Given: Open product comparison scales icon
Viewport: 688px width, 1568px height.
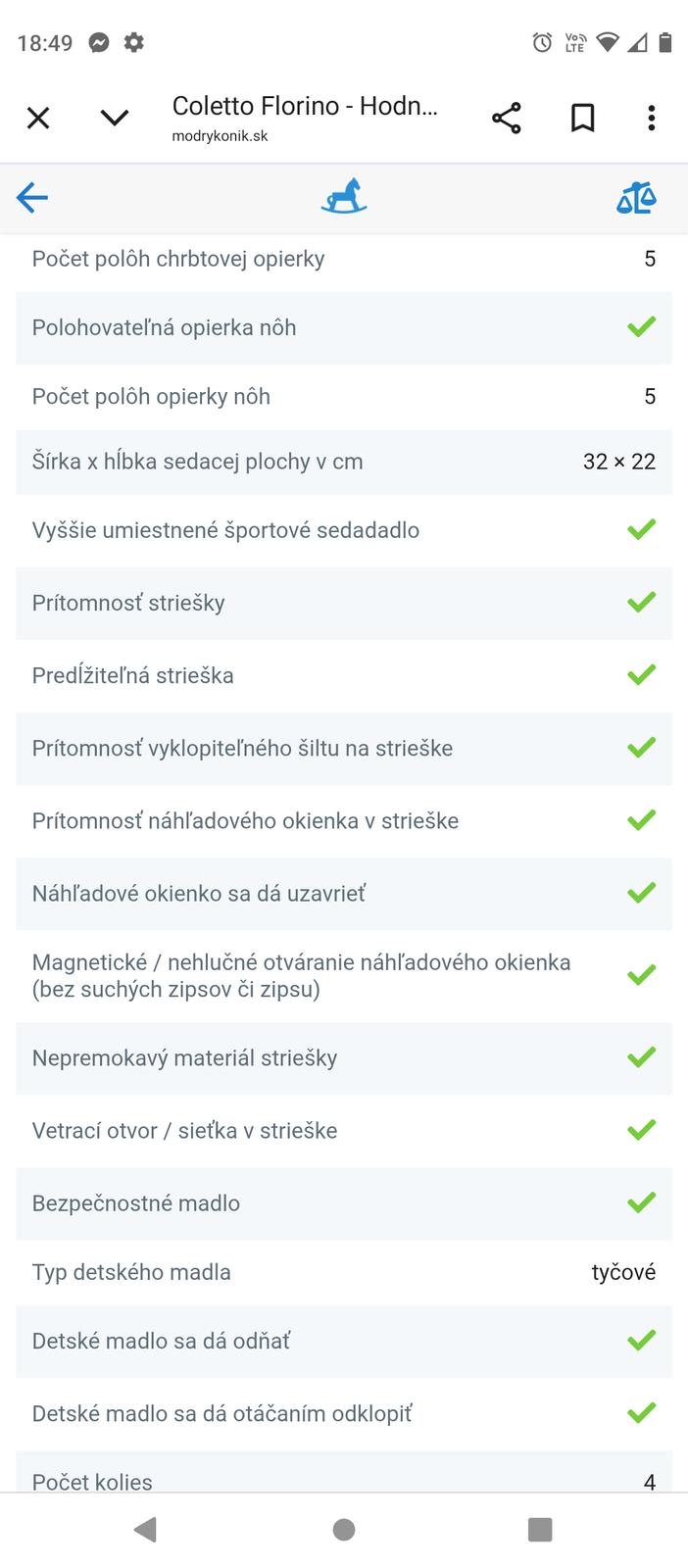Looking at the screenshot, I should (x=636, y=198).
